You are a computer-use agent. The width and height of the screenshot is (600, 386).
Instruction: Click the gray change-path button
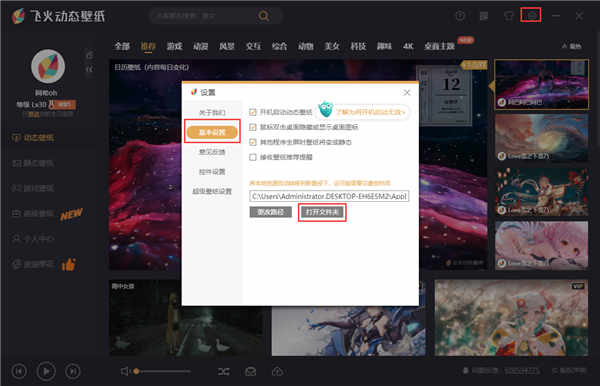(271, 212)
